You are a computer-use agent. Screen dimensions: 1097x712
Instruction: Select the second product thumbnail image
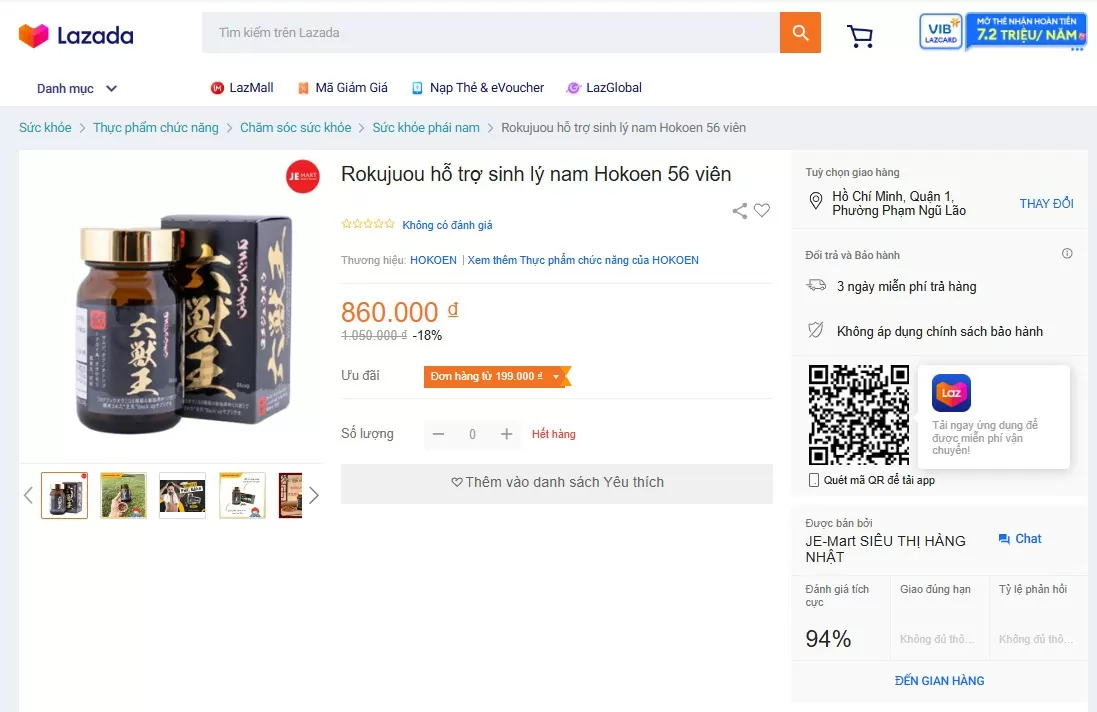[123, 495]
